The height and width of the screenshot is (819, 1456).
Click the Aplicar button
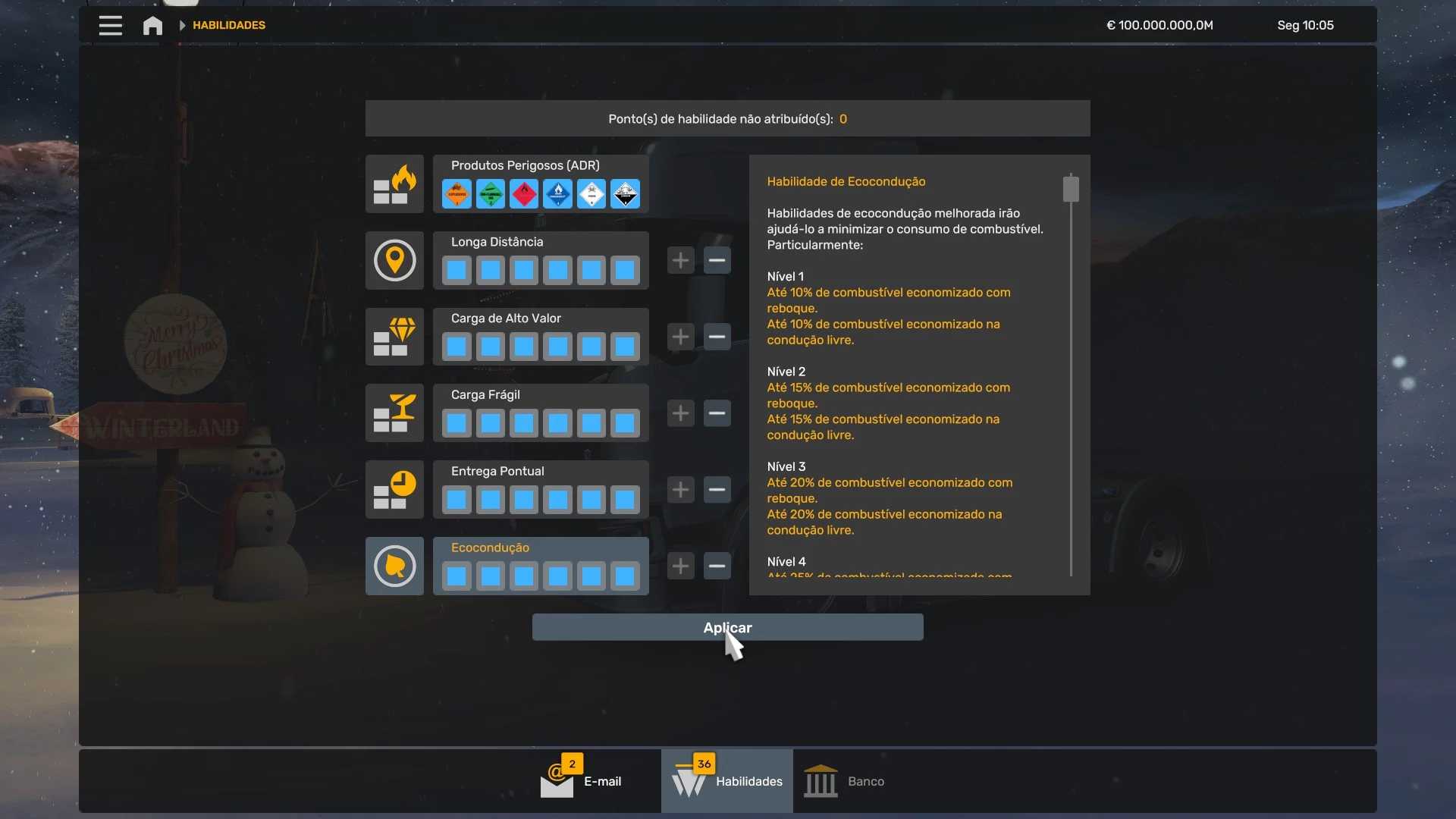[x=727, y=627]
